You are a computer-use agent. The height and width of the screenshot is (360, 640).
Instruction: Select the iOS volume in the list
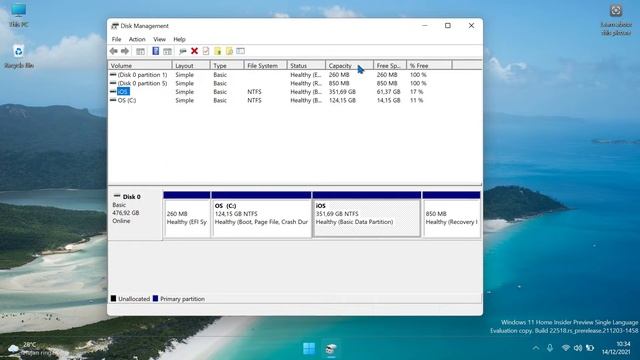(123, 92)
